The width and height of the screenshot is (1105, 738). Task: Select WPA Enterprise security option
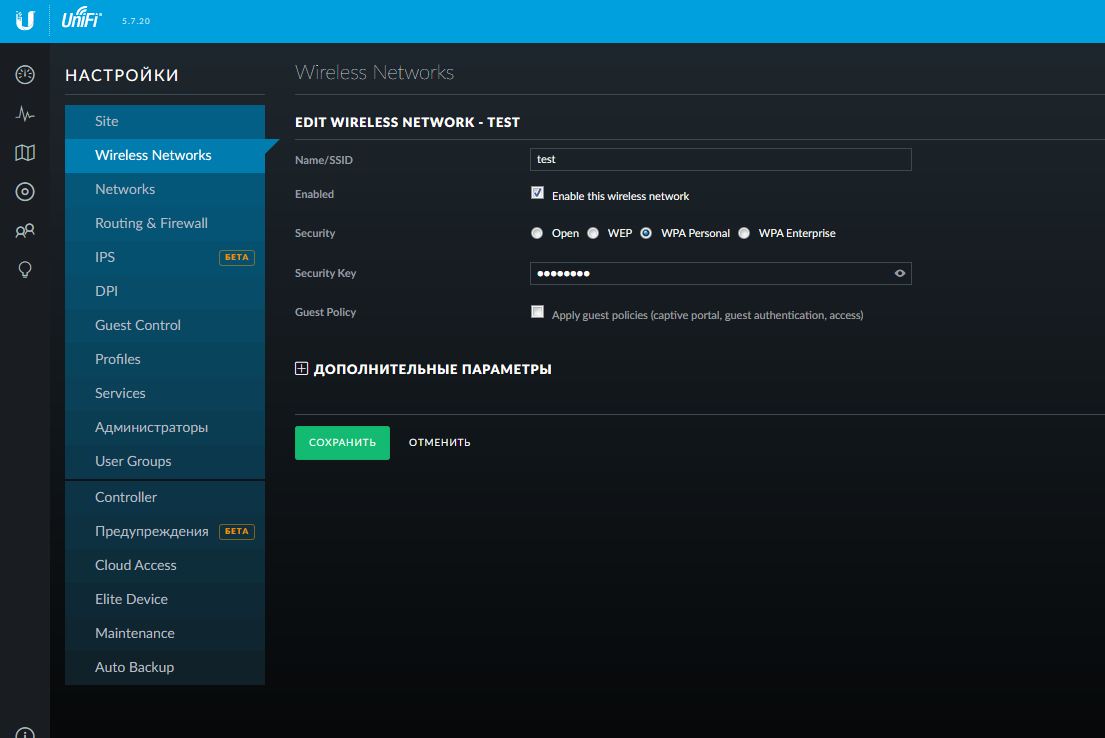743,233
